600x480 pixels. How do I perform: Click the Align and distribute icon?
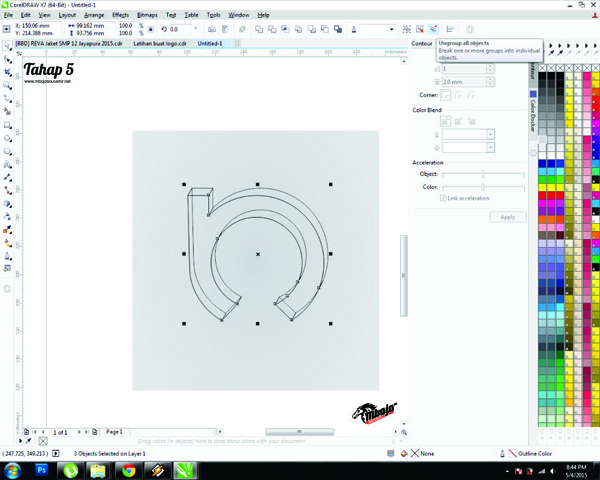(451, 30)
